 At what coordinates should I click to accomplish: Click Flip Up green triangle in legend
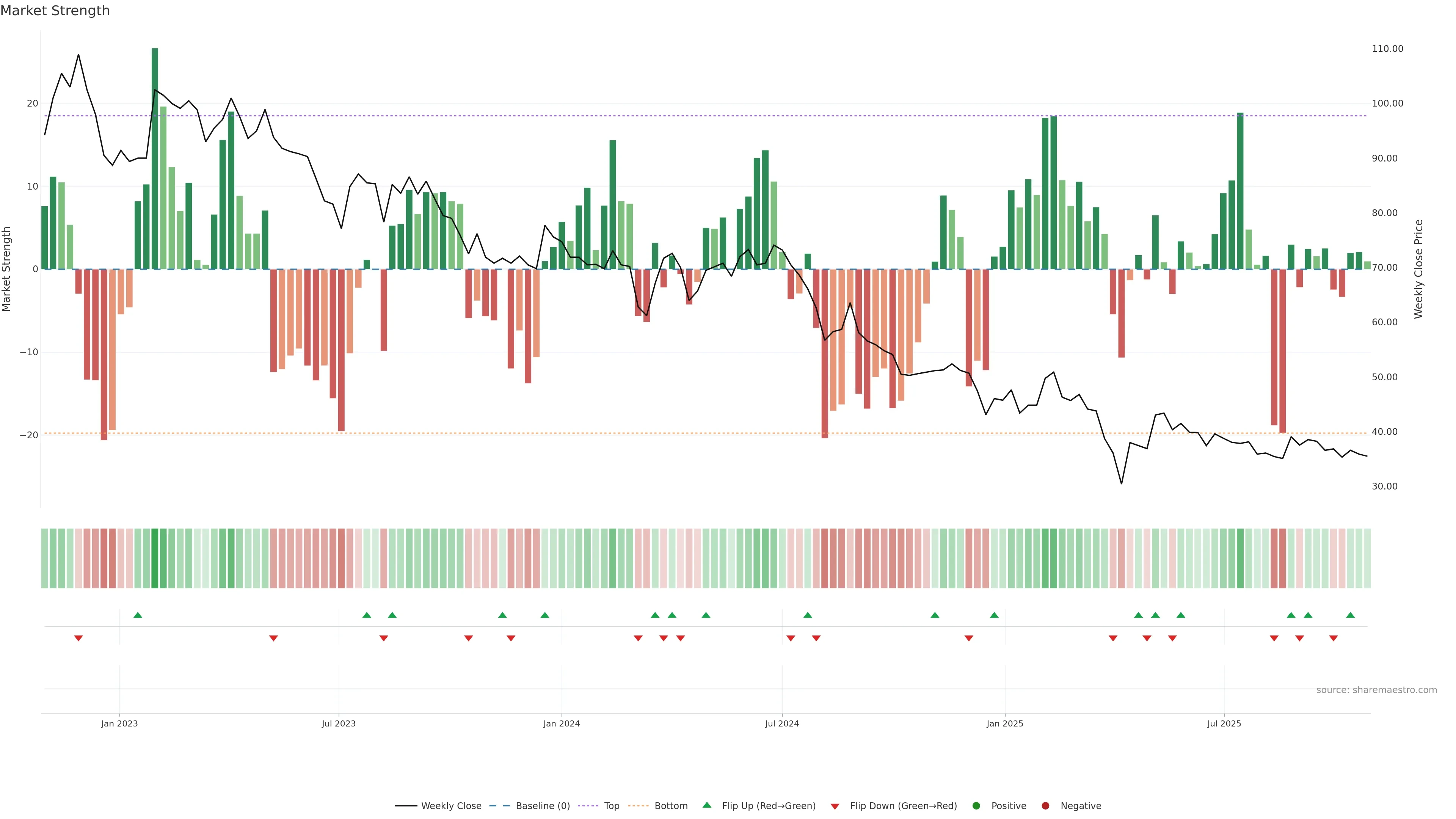pyautogui.click(x=706, y=805)
